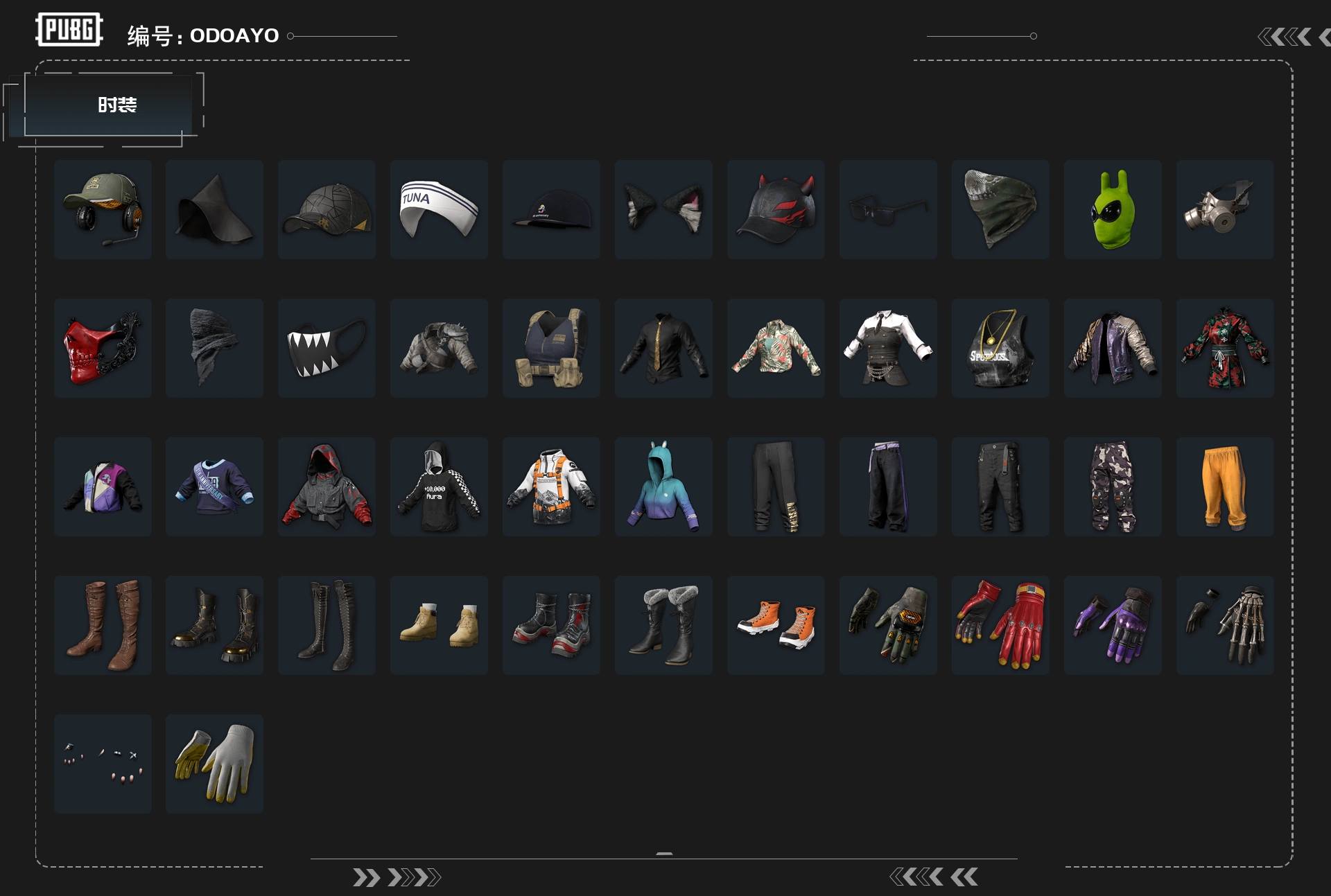Pick the green alien mask

tap(1113, 209)
